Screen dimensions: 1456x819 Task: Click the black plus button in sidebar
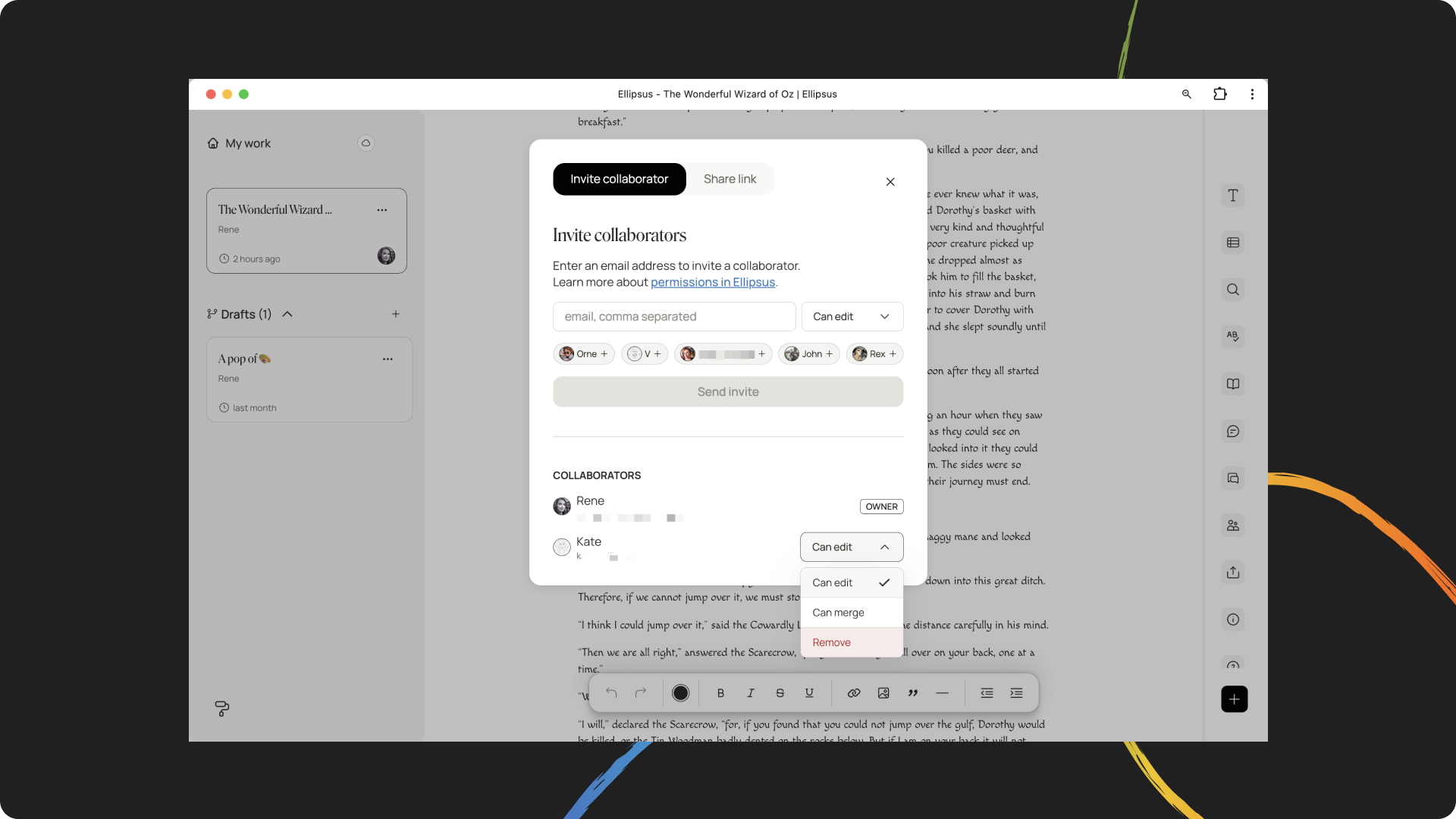tap(1234, 699)
